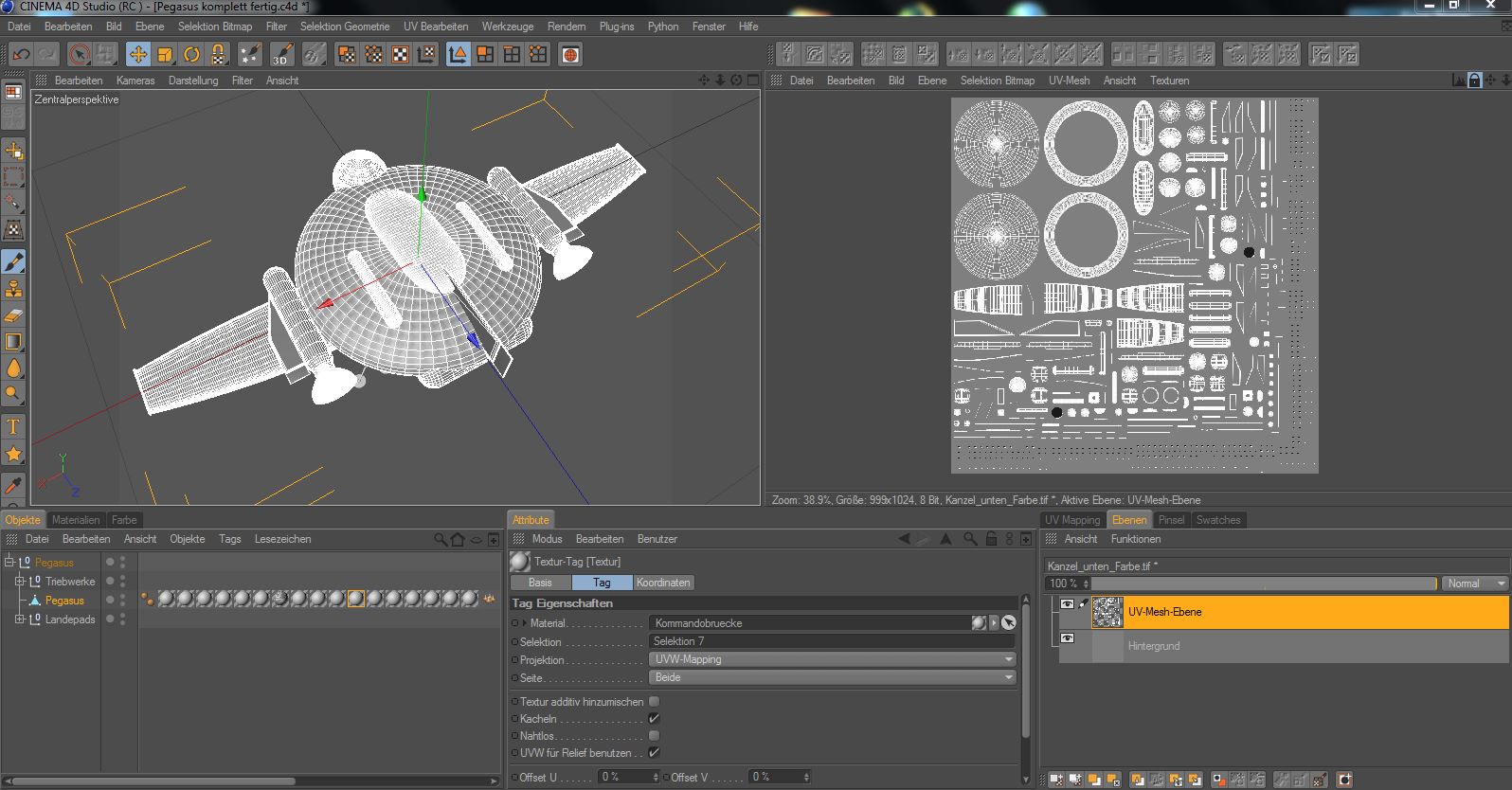Choose the Text tool in left toolbar
This screenshot has width=1512, height=790.
(x=13, y=426)
